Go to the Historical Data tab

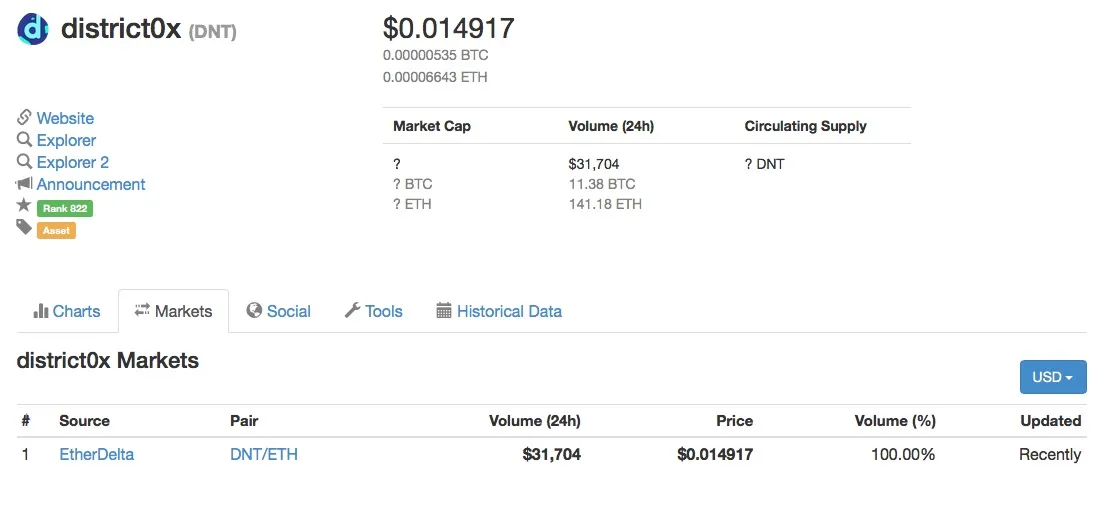click(x=499, y=311)
